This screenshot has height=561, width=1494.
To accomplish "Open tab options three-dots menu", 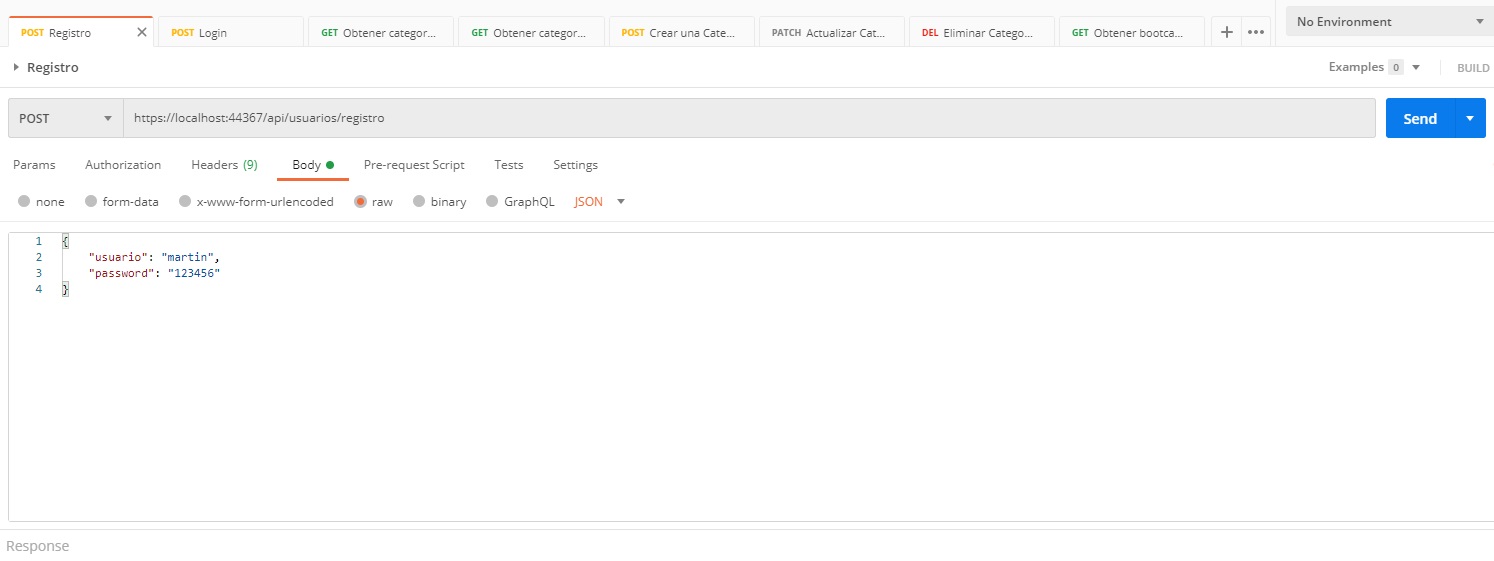I will pos(1256,32).
